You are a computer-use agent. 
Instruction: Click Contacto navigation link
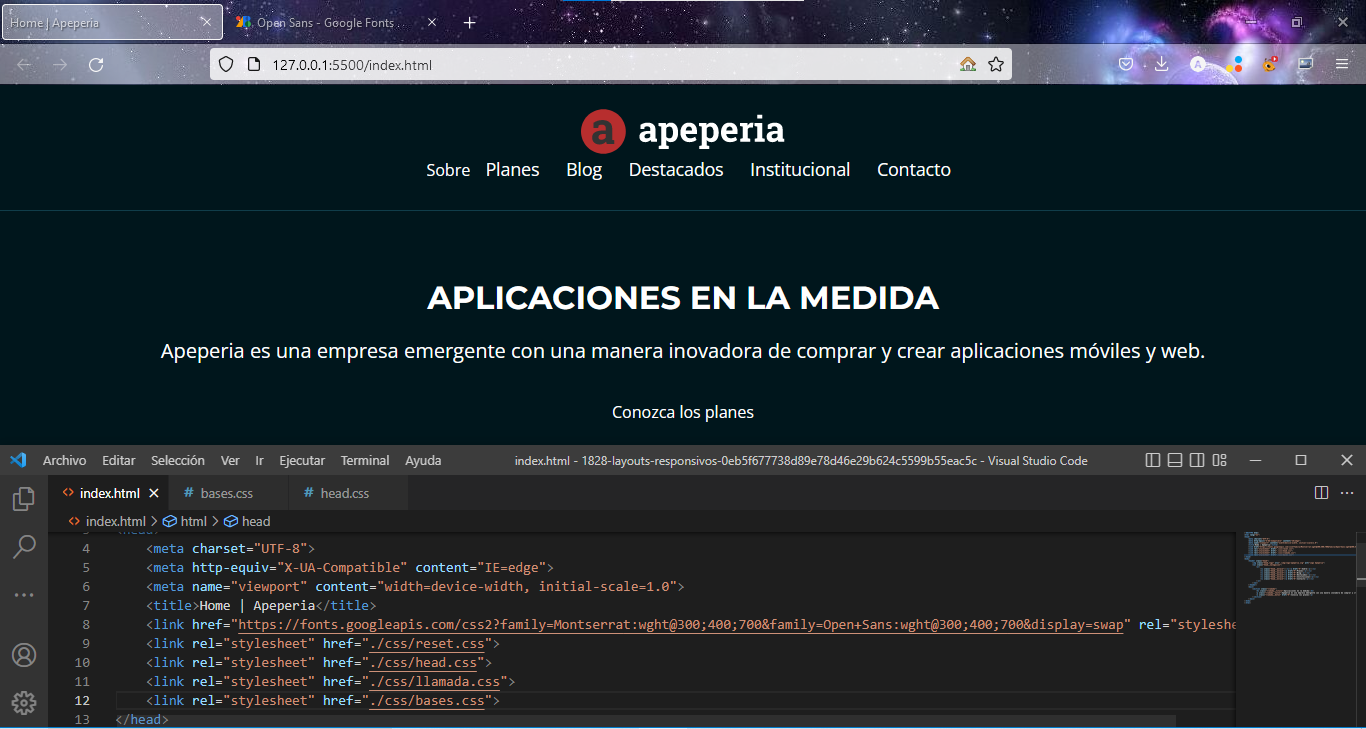tap(914, 170)
